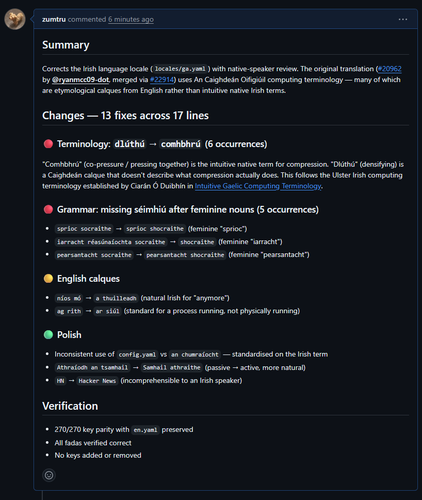The height and width of the screenshot is (500, 422).
Task: Open pull request #20962 link
Action: [x=390, y=69]
